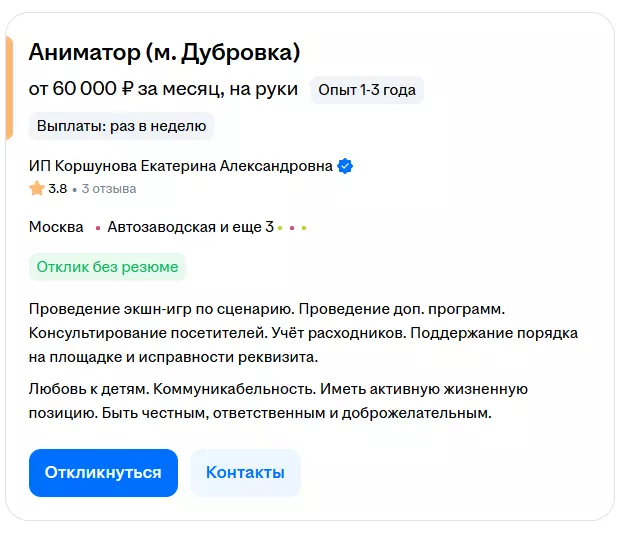Click the orange star rating icon

pos(37,188)
